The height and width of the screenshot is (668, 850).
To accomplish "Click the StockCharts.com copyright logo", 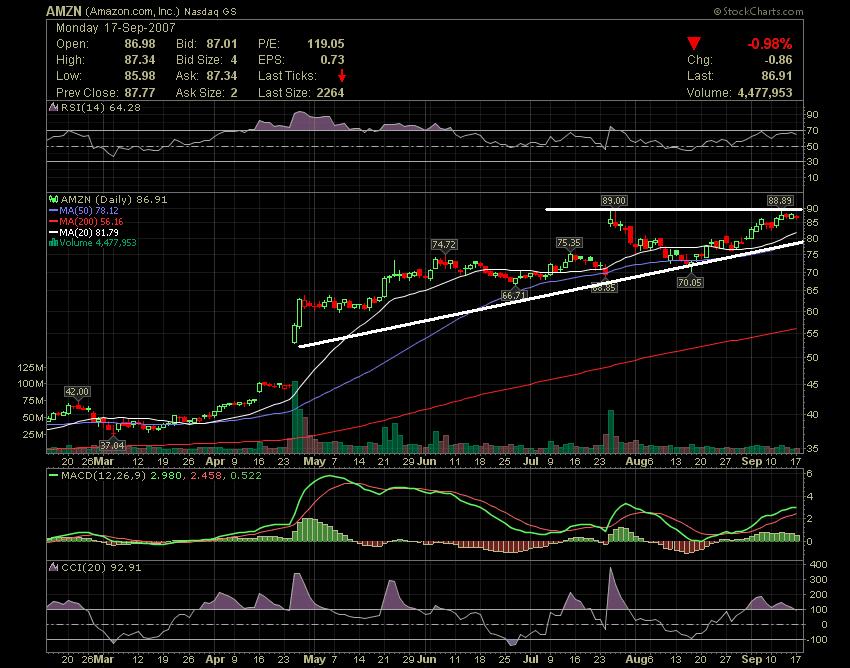I will click(x=758, y=11).
